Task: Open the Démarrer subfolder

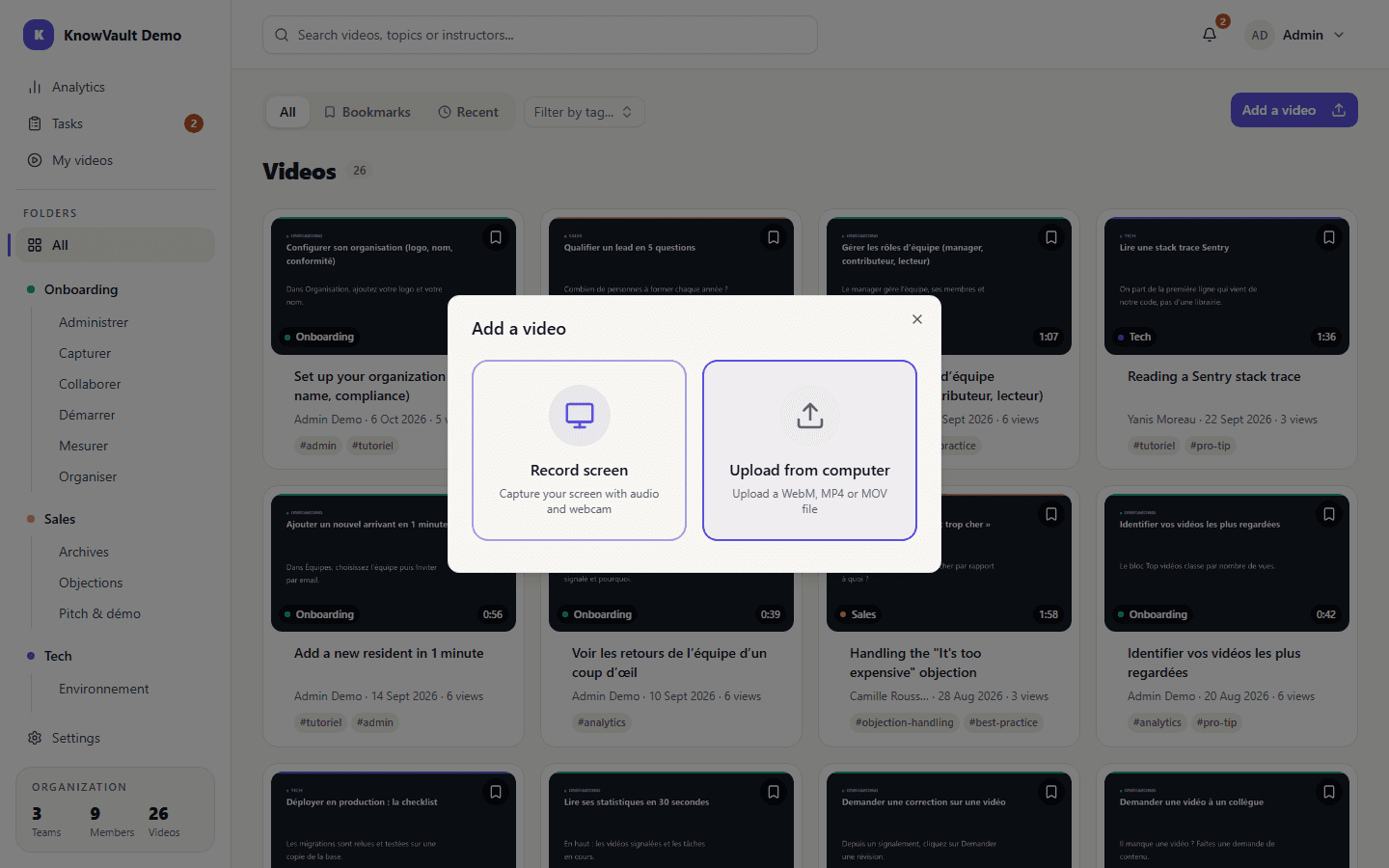Action: click(x=87, y=415)
